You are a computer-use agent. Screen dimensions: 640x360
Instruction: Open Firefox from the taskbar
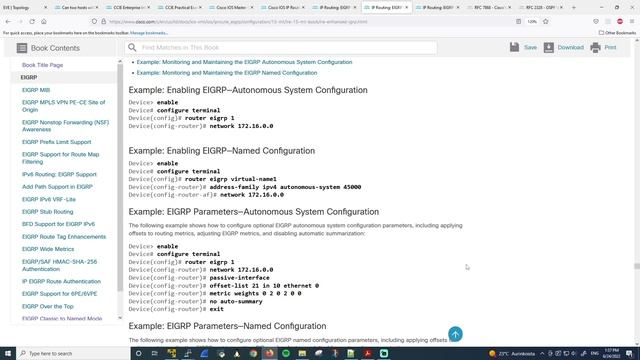(269, 353)
